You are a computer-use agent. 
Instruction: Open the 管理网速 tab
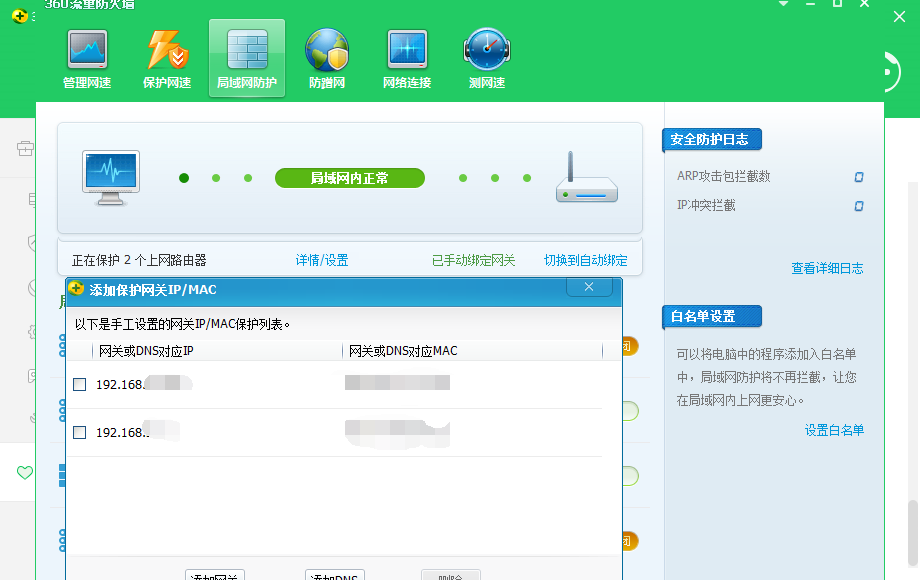(x=87, y=59)
